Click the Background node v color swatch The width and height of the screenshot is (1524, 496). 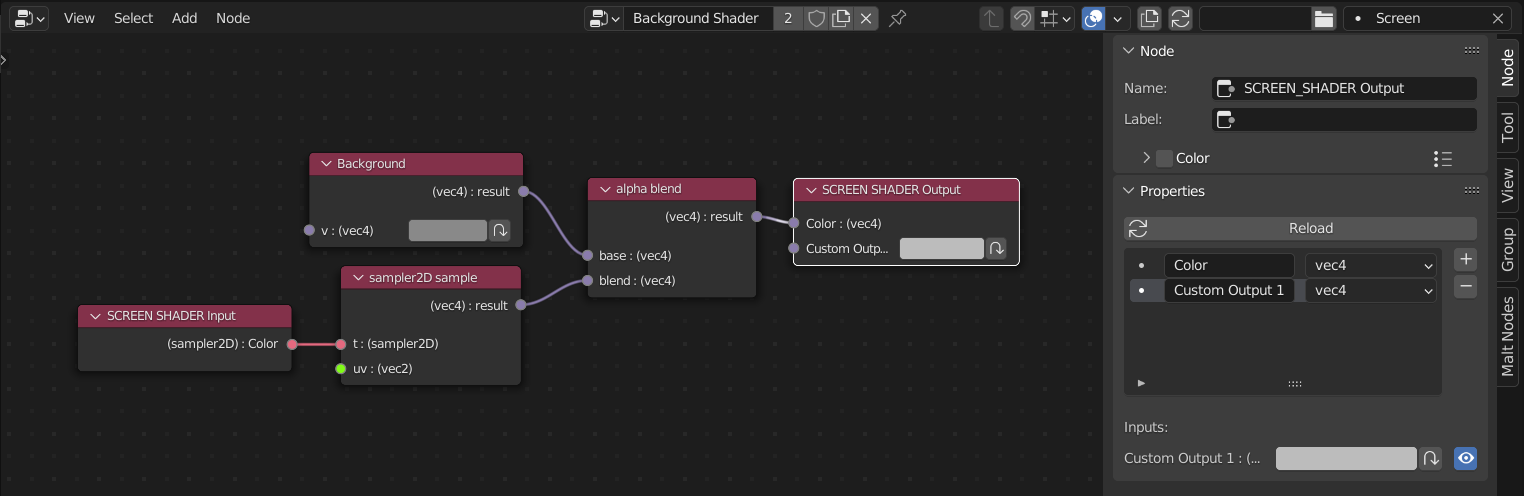pos(447,230)
